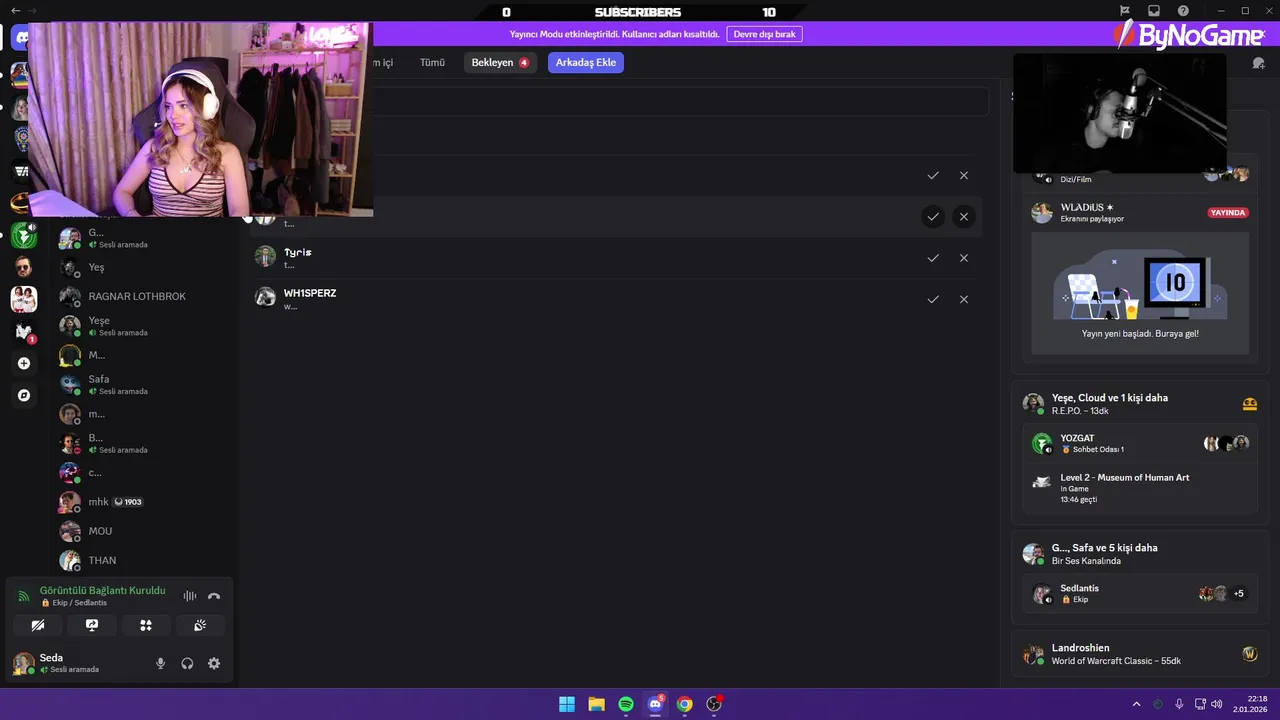Accept Tyris friend request
The width and height of the screenshot is (1280, 720).
pyautogui.click(x=933, y=258)
